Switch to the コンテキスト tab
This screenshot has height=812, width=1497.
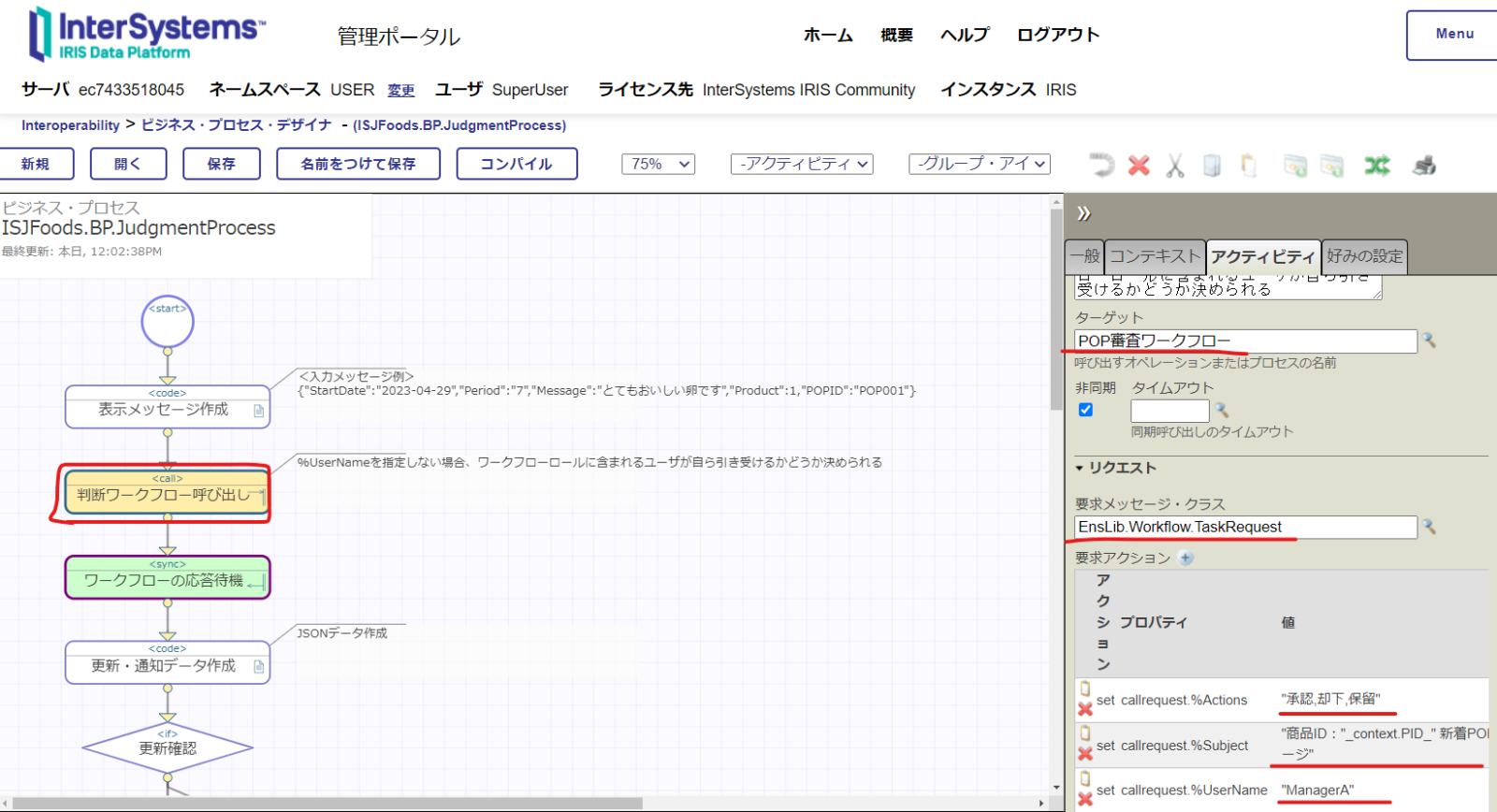point(1155,256)
